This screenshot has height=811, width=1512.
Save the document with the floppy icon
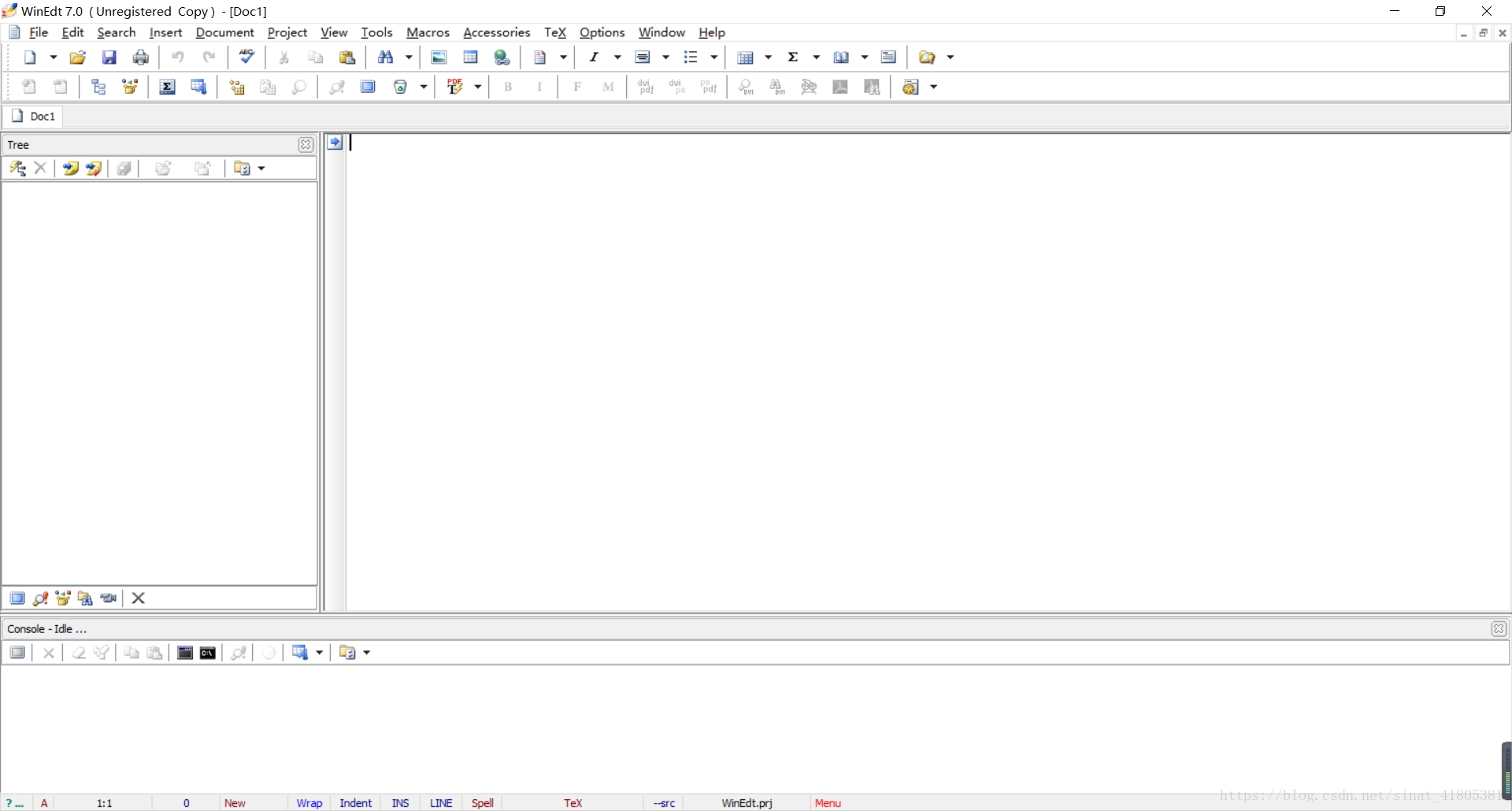[109, 57]
